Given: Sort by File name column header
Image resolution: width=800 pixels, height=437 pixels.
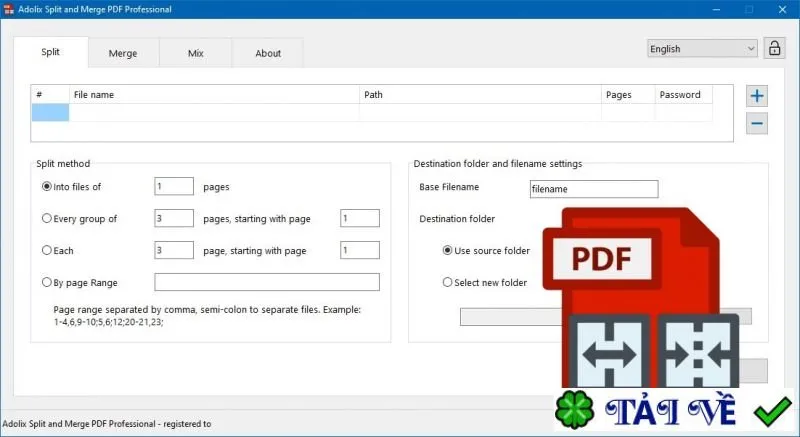Looking at the screenshot, I should [x=214, y=94].
